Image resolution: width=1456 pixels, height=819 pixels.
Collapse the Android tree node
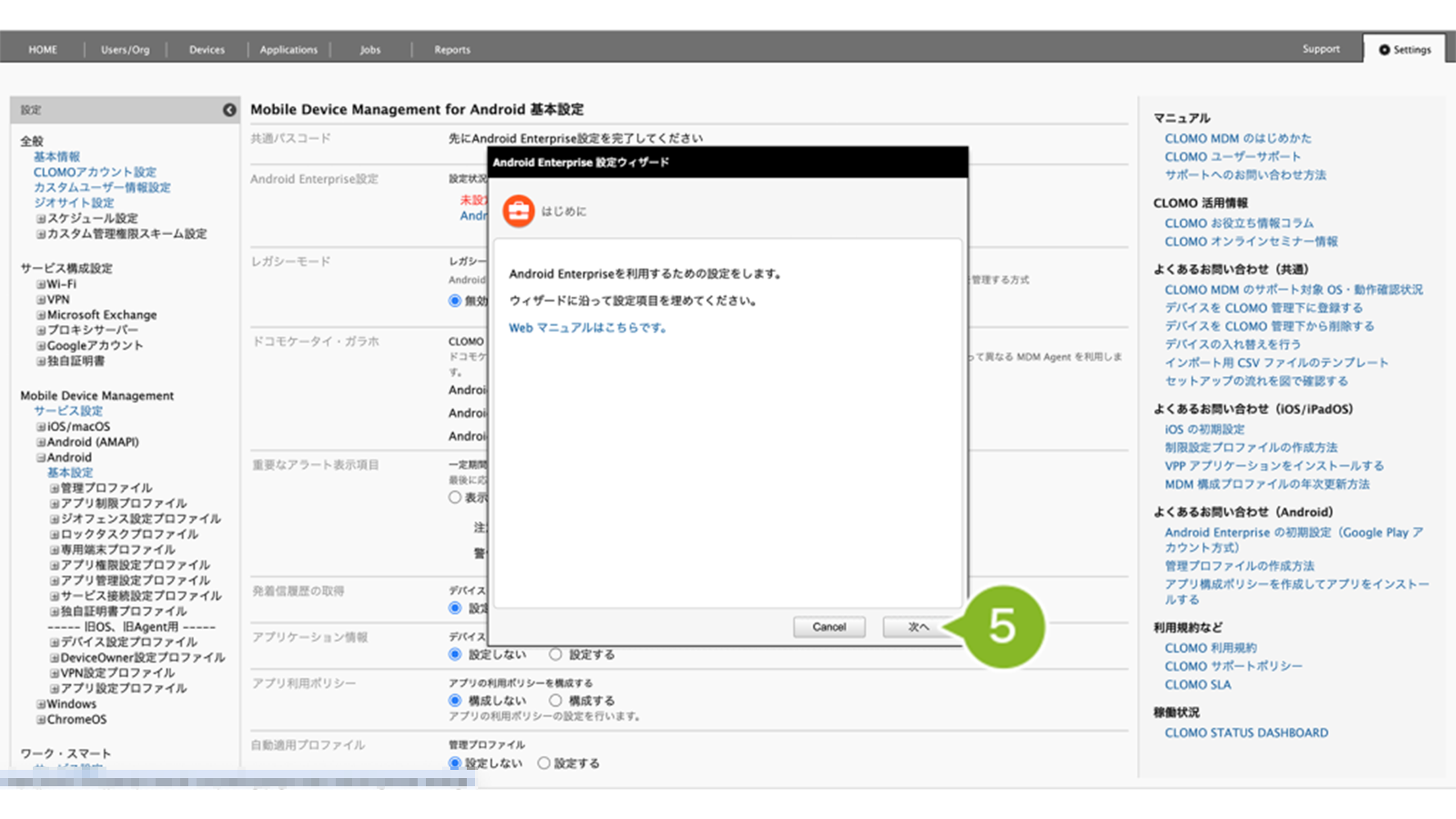point(40,458)
